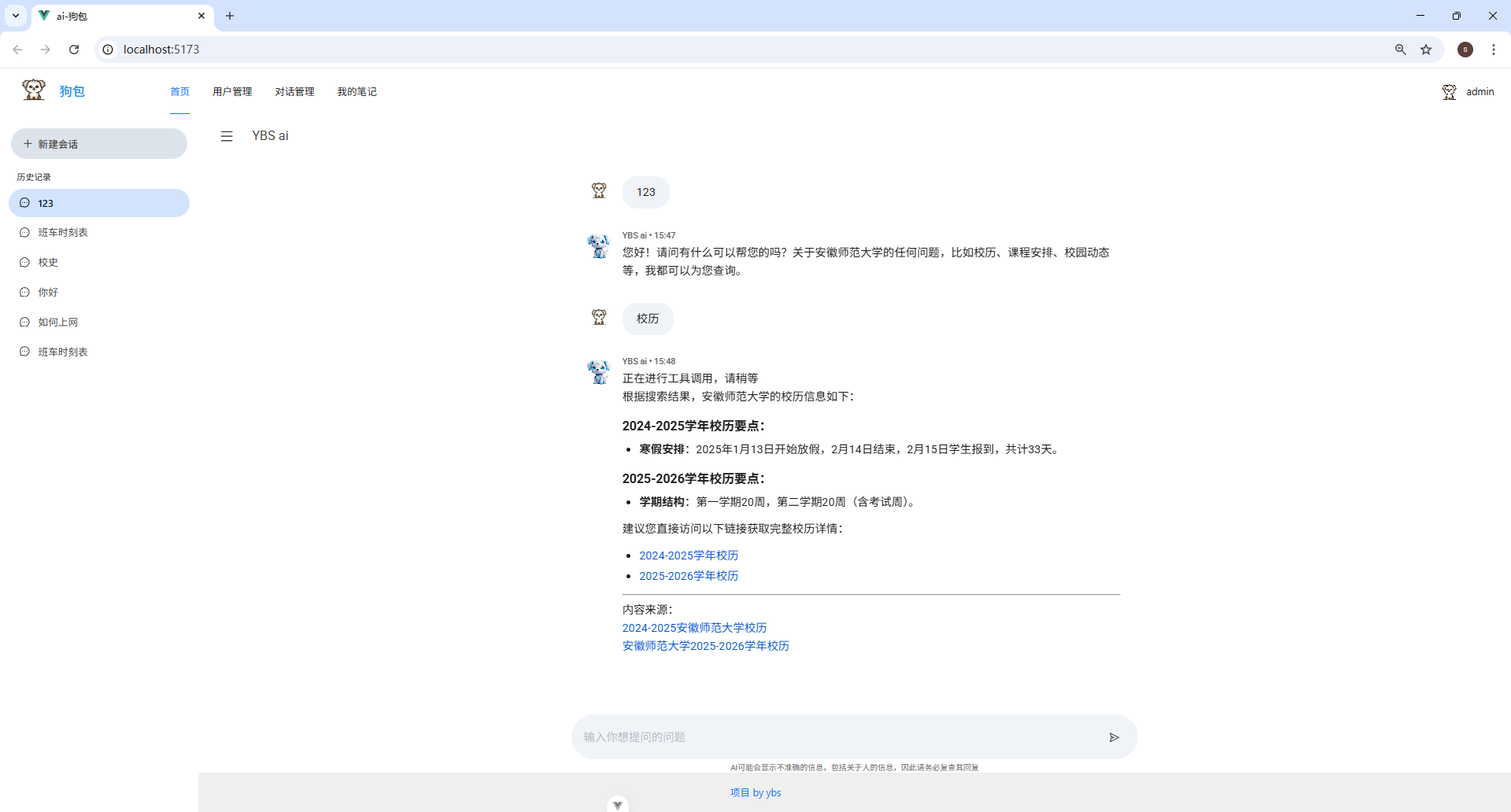
Task: Click the 狗包 dog logo icon
Action: (33, 90)
